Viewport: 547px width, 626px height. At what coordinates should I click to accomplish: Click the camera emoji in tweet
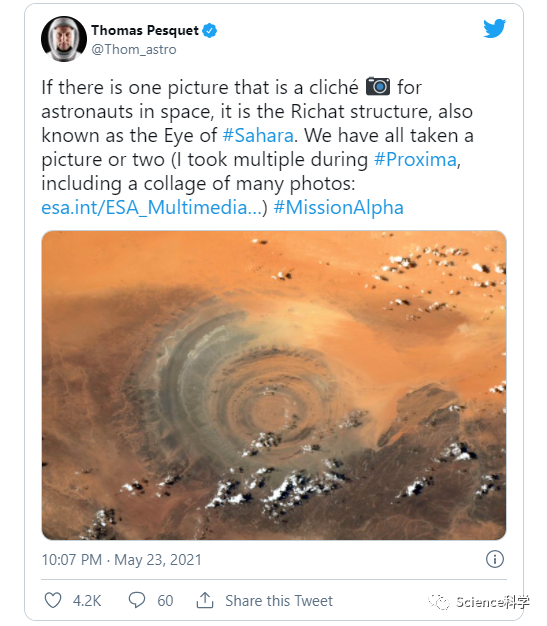[x=378, y=86]
